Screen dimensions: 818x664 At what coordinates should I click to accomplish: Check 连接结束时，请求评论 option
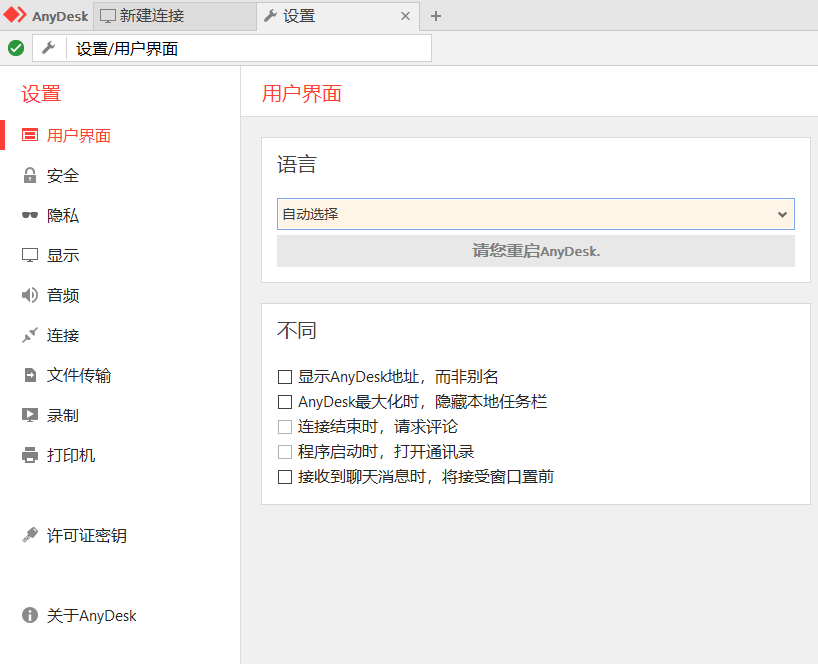pyautogui.click(x=285, y=427)
